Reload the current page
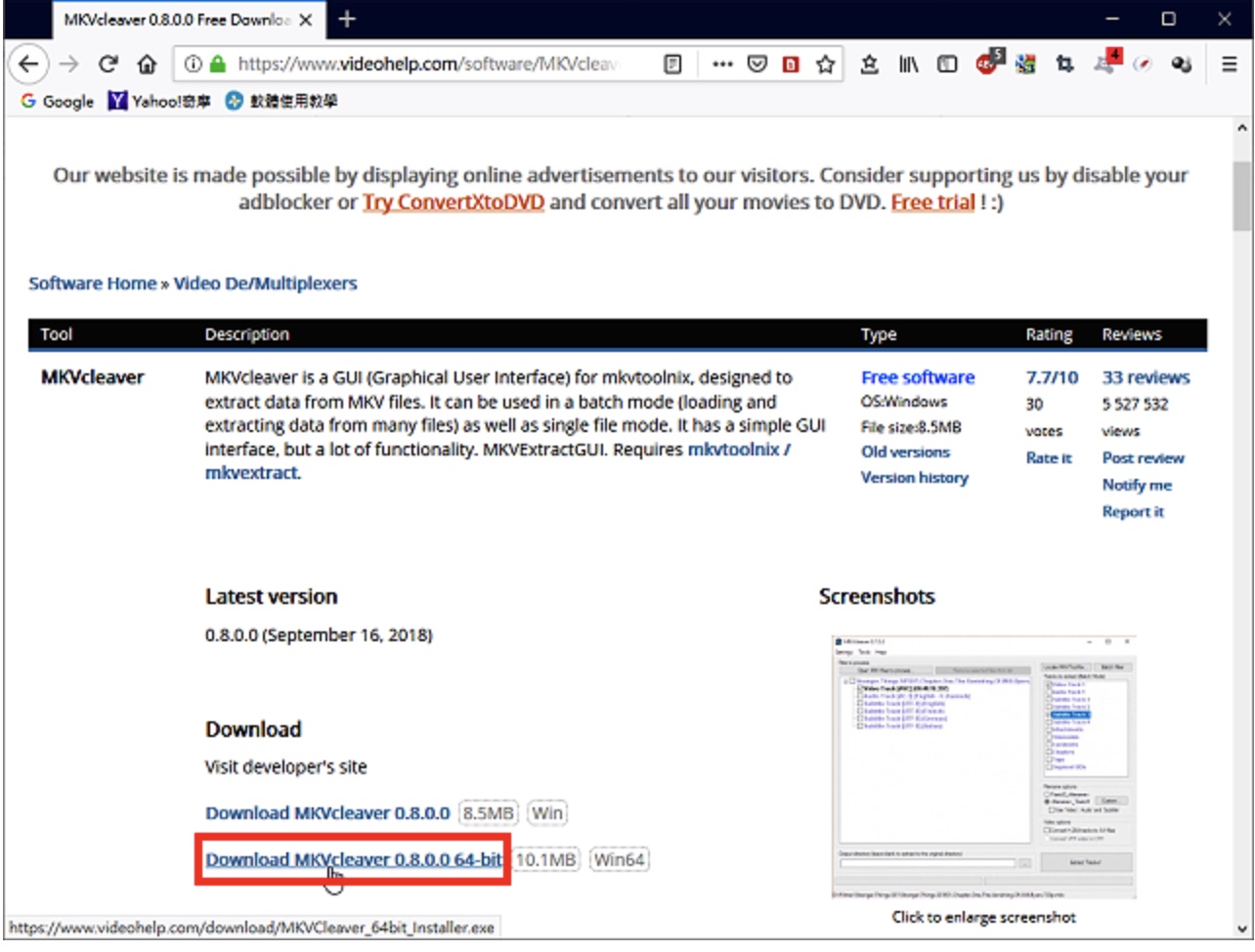The image size is (1255, 952). [108, 65]
